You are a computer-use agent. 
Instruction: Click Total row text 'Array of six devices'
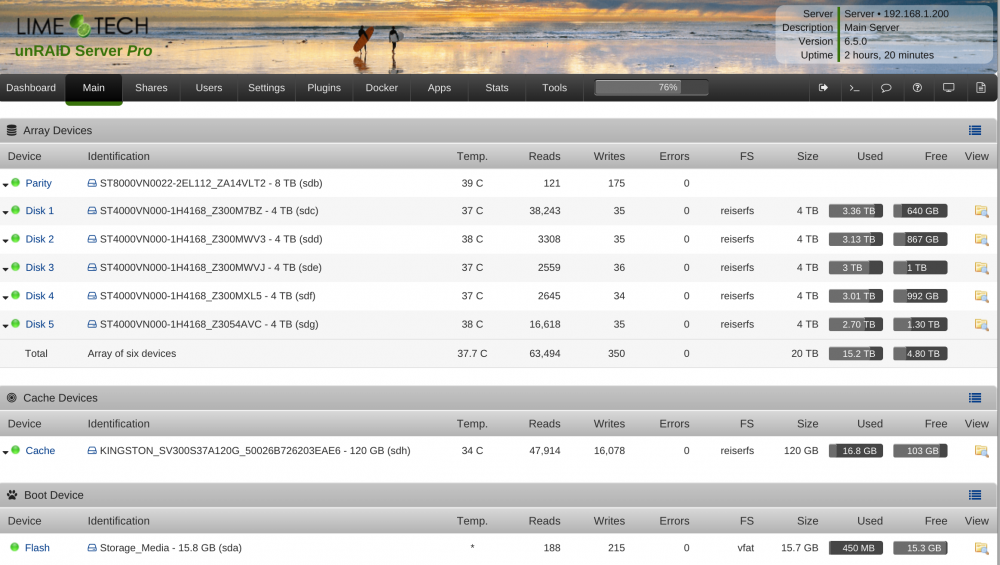point(132,354)
